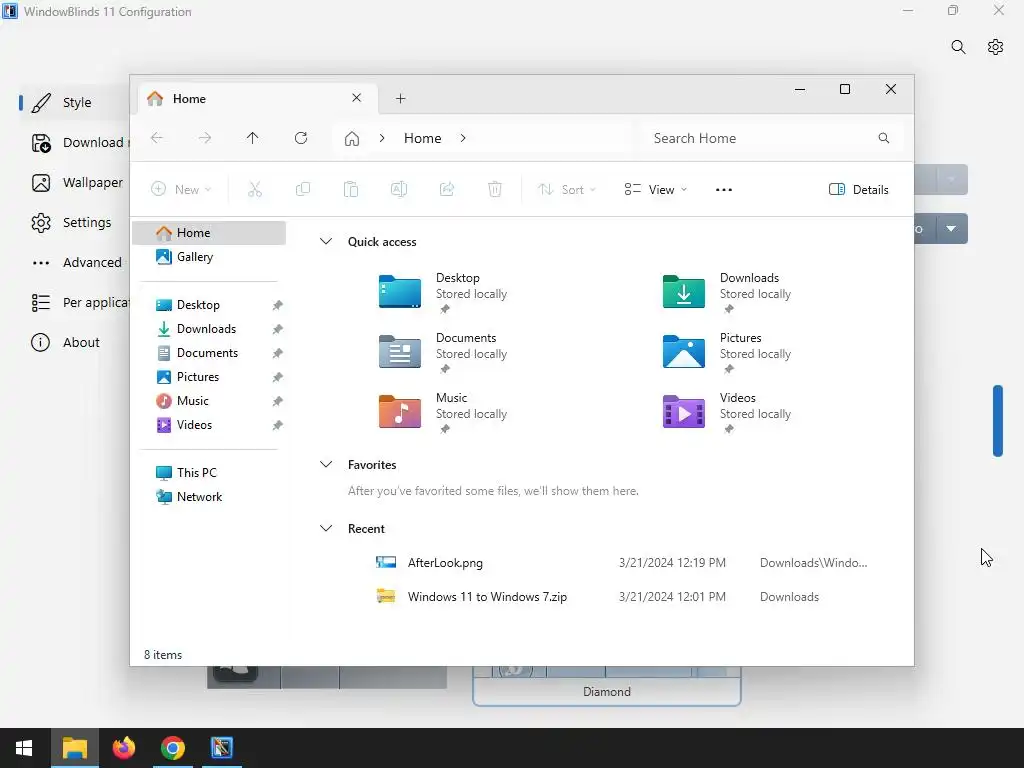Open Wallpaper section in WindowBlinds
This screenshot has width=1024, height=768.
tap(77, 183)
